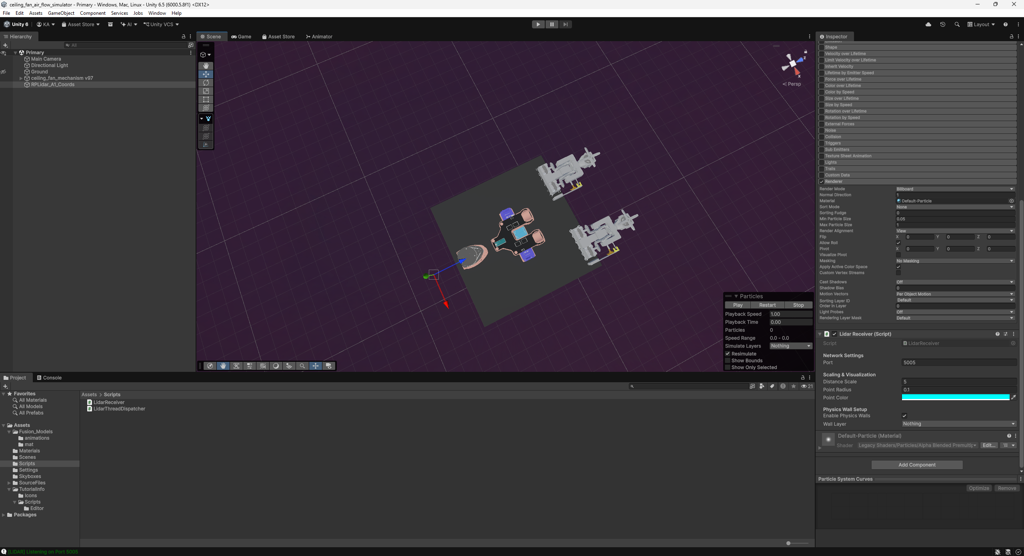Image resolution: width=1024 pixels, height=556 pixels.
Task: Select the Rect transform tool
Action: click(206, 99)
